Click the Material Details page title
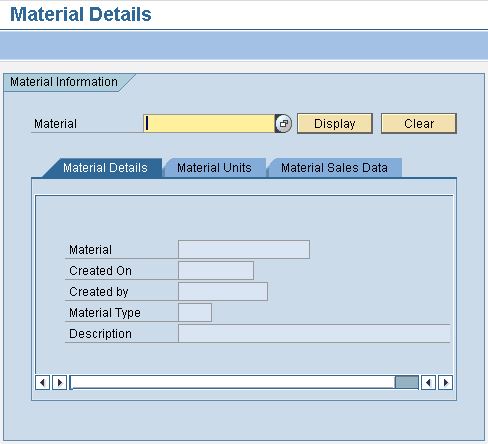 pyautogui.click(x=81, y=14)
